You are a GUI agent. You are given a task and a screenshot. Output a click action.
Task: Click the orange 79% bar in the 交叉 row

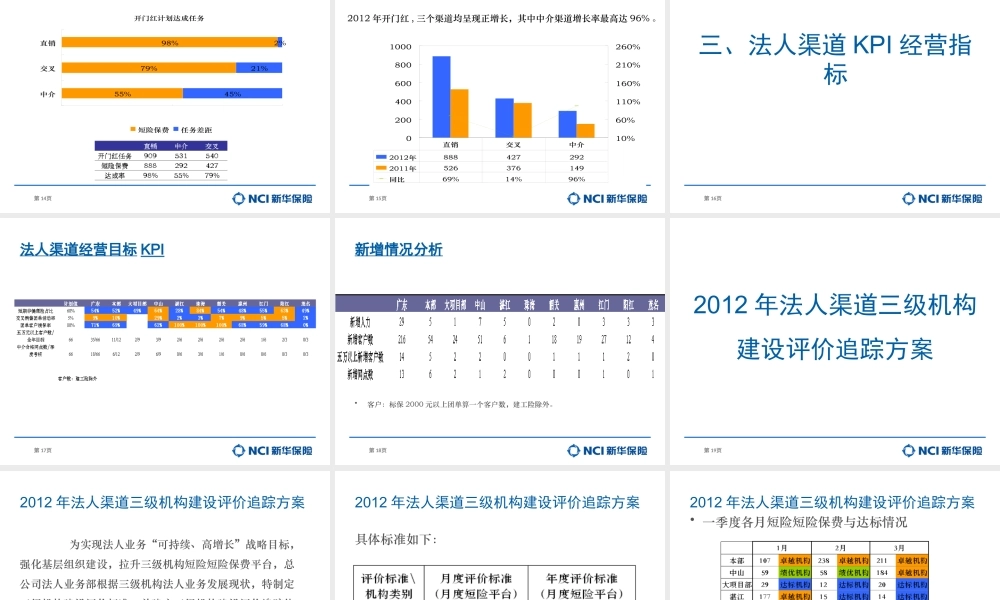[x=149, y=68]
